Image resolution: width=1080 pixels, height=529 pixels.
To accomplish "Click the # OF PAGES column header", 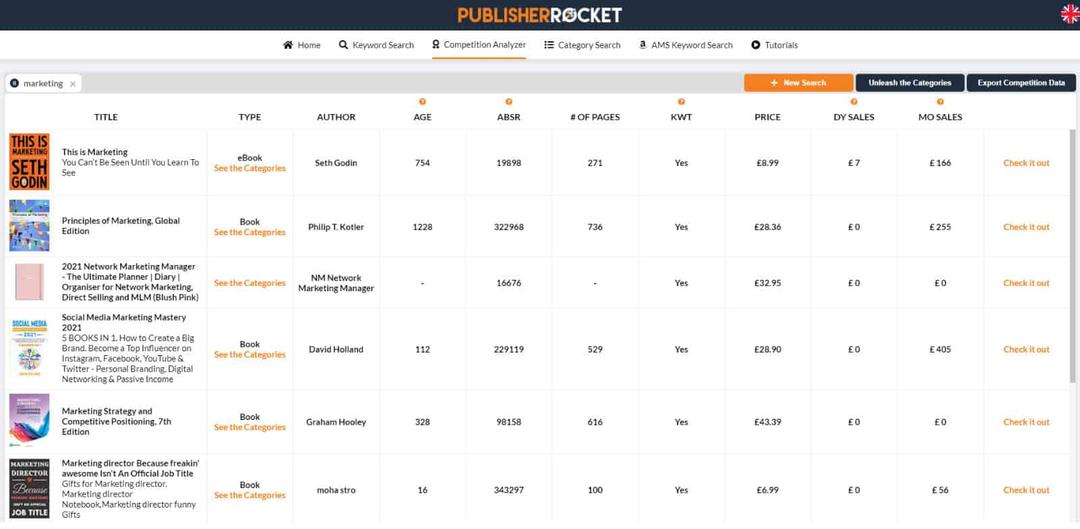I will coord(595,117).
